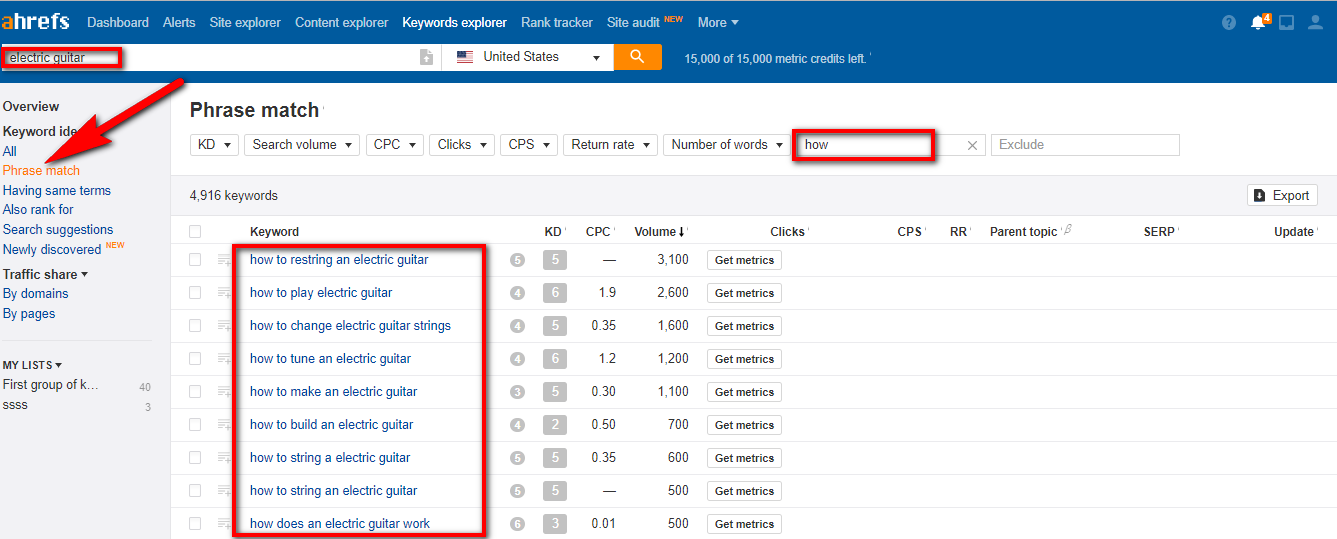Check the box for 'how to restring an electric guitar'
The image size is (1337, 539).
click(195, 260)
